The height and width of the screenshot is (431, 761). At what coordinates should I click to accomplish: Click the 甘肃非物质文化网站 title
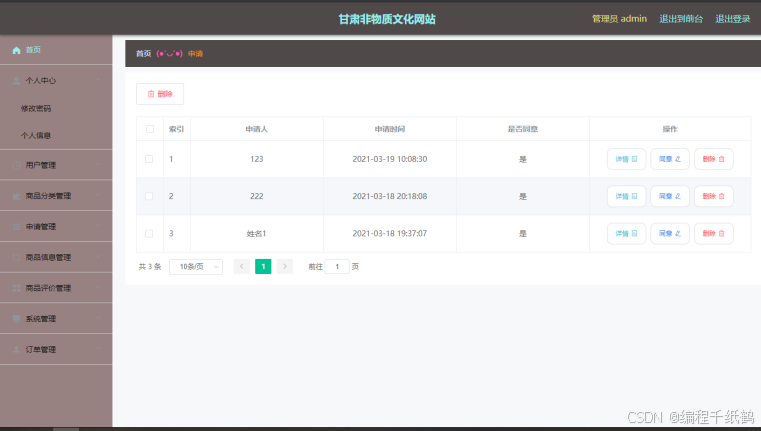[387, 19]
